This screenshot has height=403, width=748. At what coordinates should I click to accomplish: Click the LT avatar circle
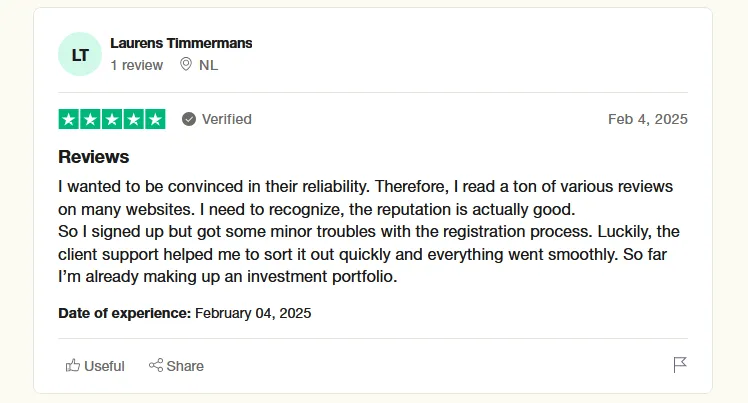[80, 54]
